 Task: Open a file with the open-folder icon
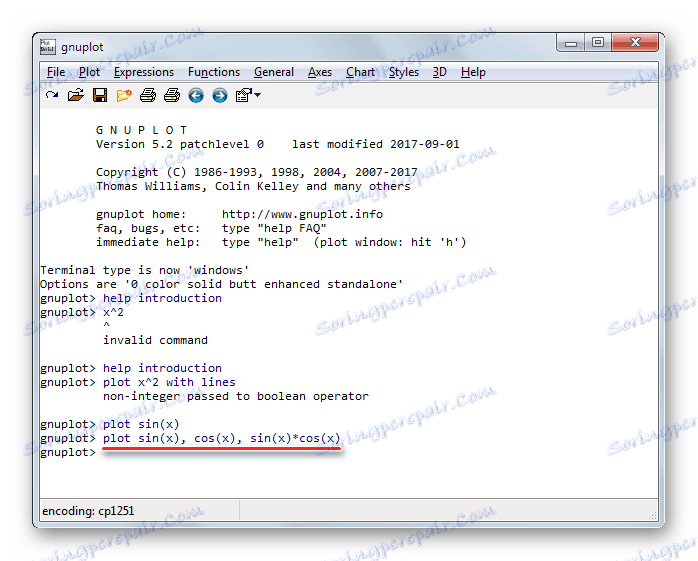point(76,95)
